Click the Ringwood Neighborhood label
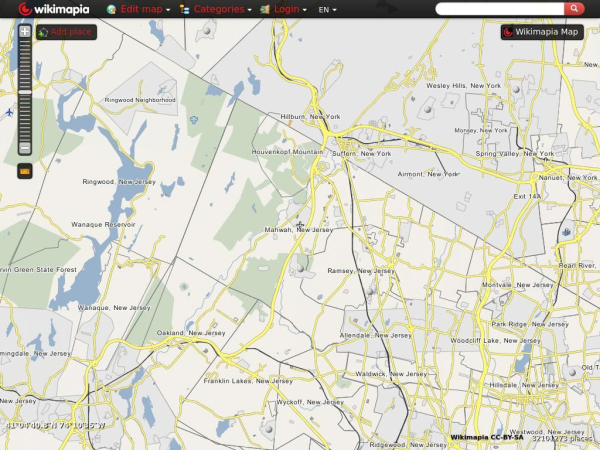The width and height of the screenshot is (600, 450). coord(140,100)
